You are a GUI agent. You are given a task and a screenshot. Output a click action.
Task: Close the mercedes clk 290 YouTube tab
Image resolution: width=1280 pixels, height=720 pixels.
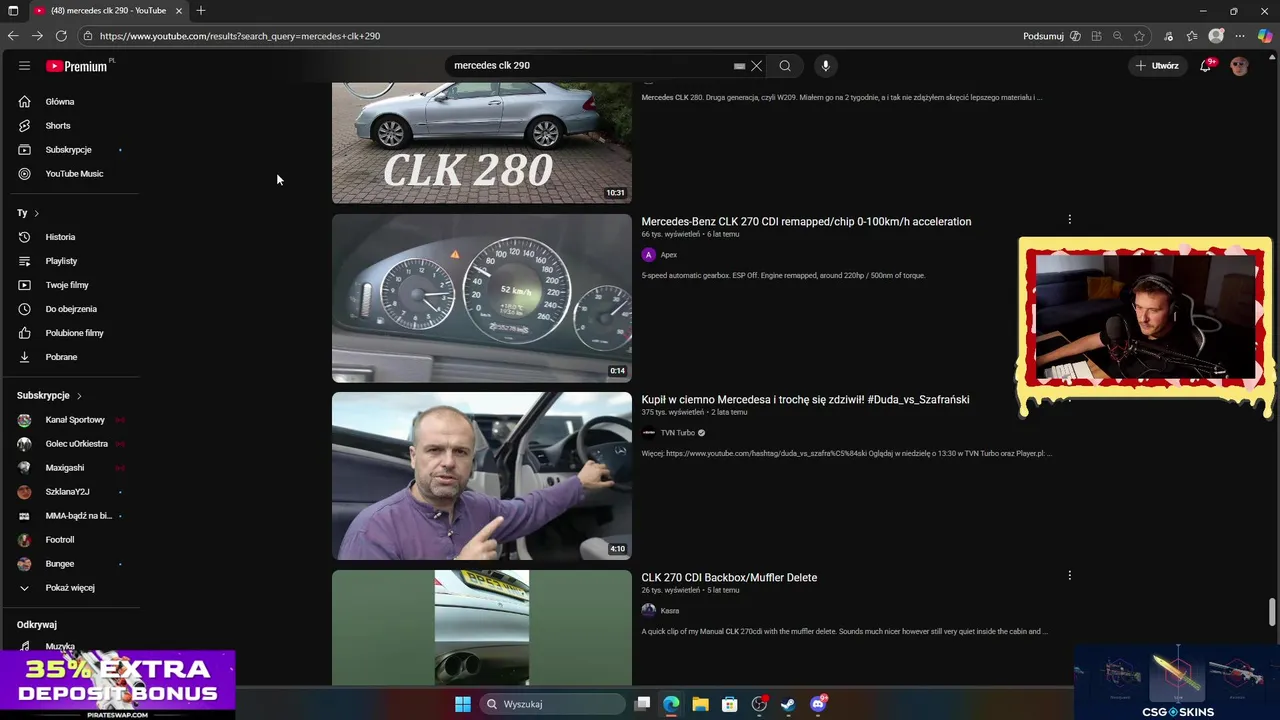(179, 10)
